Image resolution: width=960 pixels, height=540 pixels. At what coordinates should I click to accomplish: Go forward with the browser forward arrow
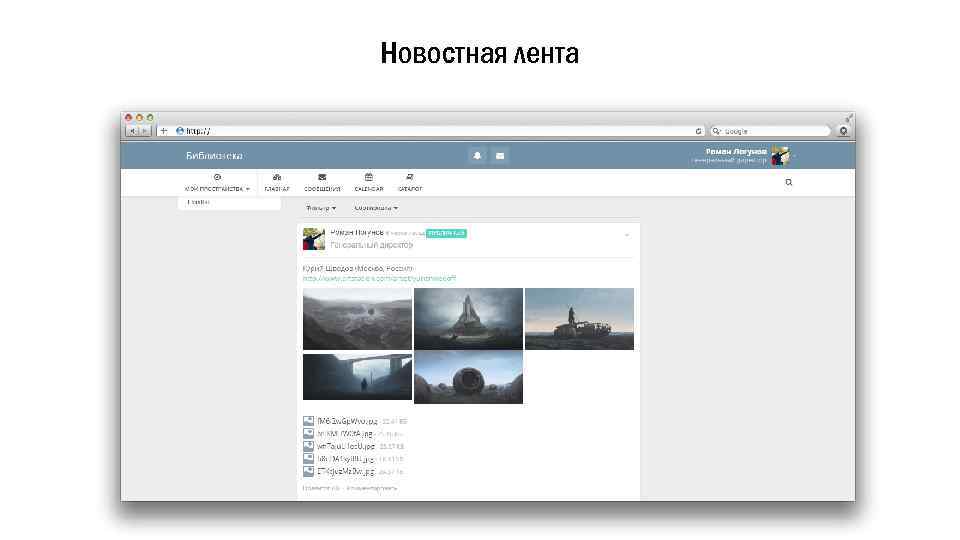click(144, 131)
